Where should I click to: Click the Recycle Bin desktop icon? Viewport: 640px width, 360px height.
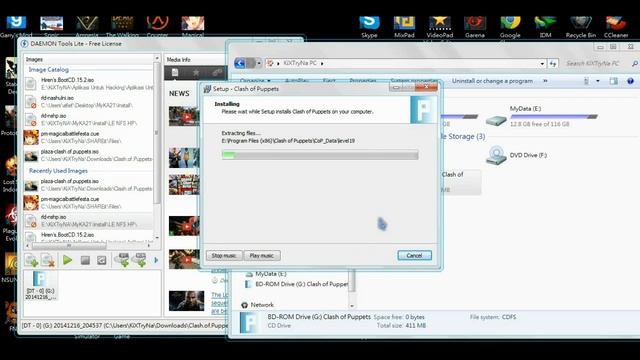(x=580, y=27)
